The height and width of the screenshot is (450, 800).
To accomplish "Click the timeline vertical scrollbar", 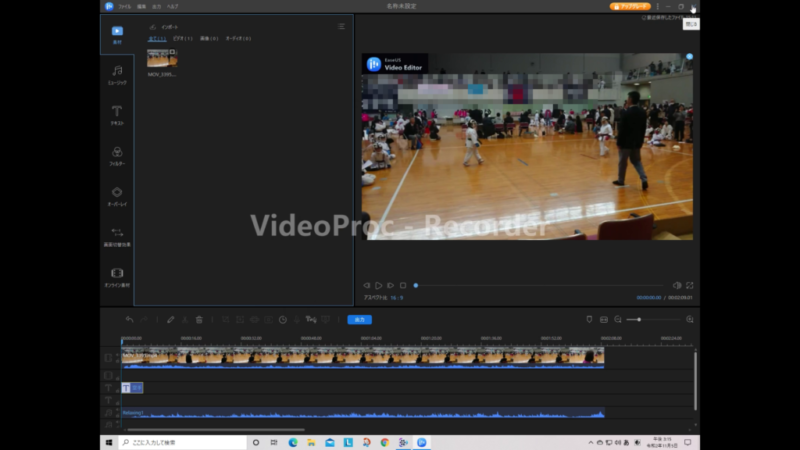I will tap(695, 380).
